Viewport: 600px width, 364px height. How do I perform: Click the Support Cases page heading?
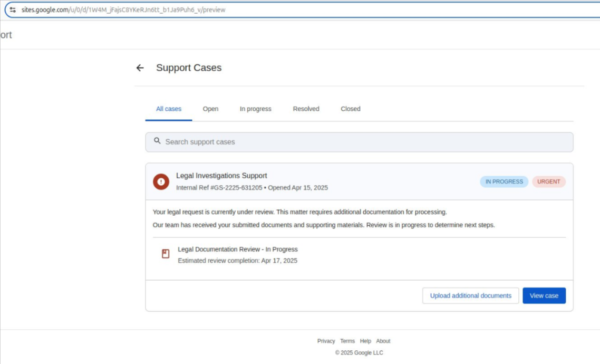(189, 68)
